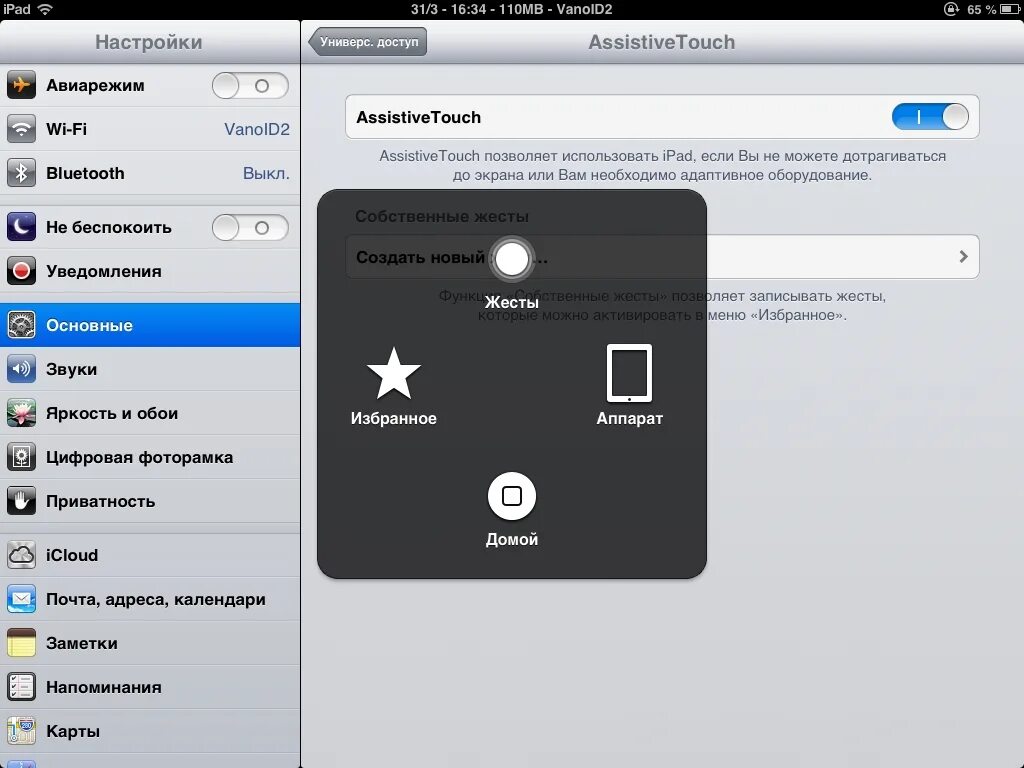This screenshot has height=768, width=1024.
Task: Tap the Аппарат label in AssistiveTouch menu
Action: (630, 419)
